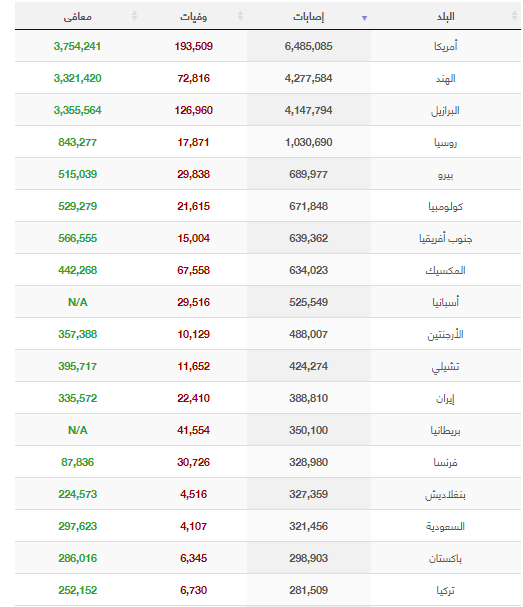Click the sort arrows beside البلد header

514,15
